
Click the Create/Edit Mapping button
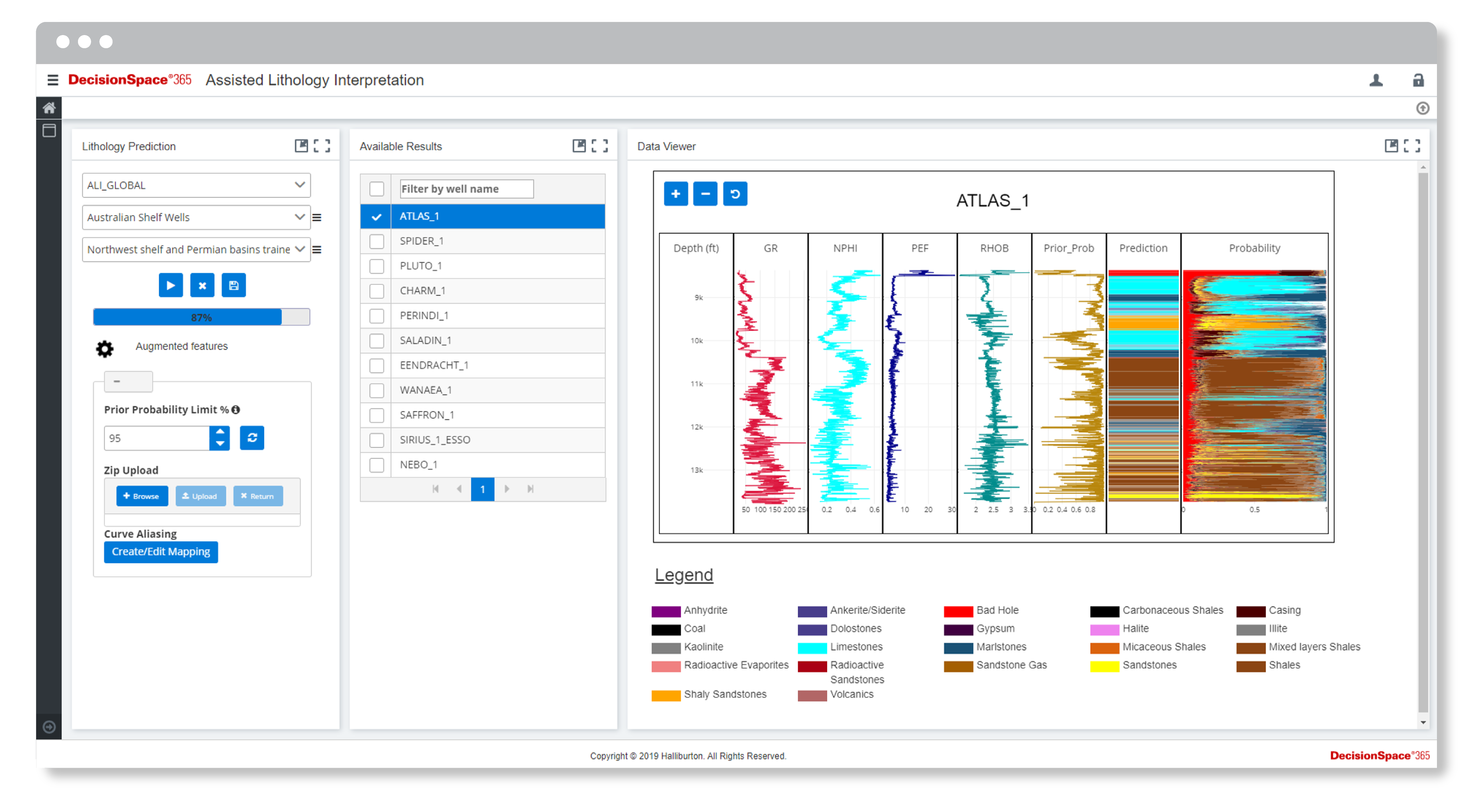point(161,552)
